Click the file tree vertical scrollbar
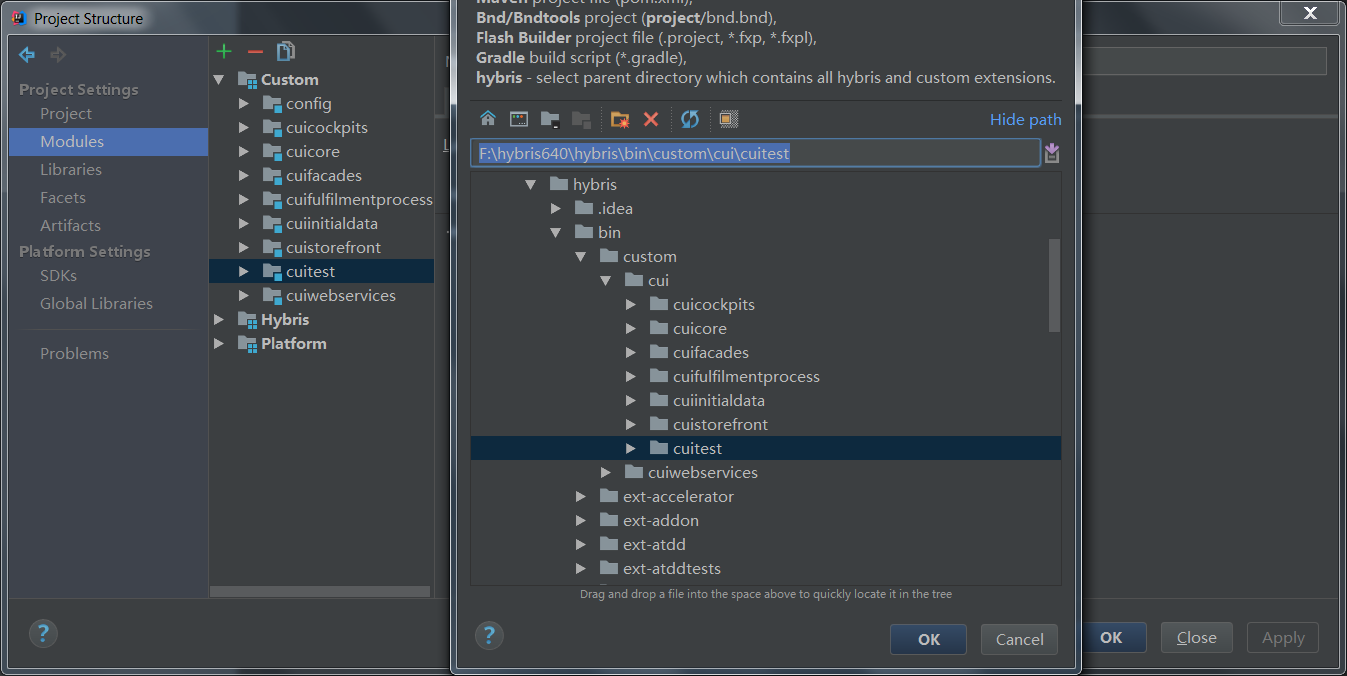 tap(1054, 285)
